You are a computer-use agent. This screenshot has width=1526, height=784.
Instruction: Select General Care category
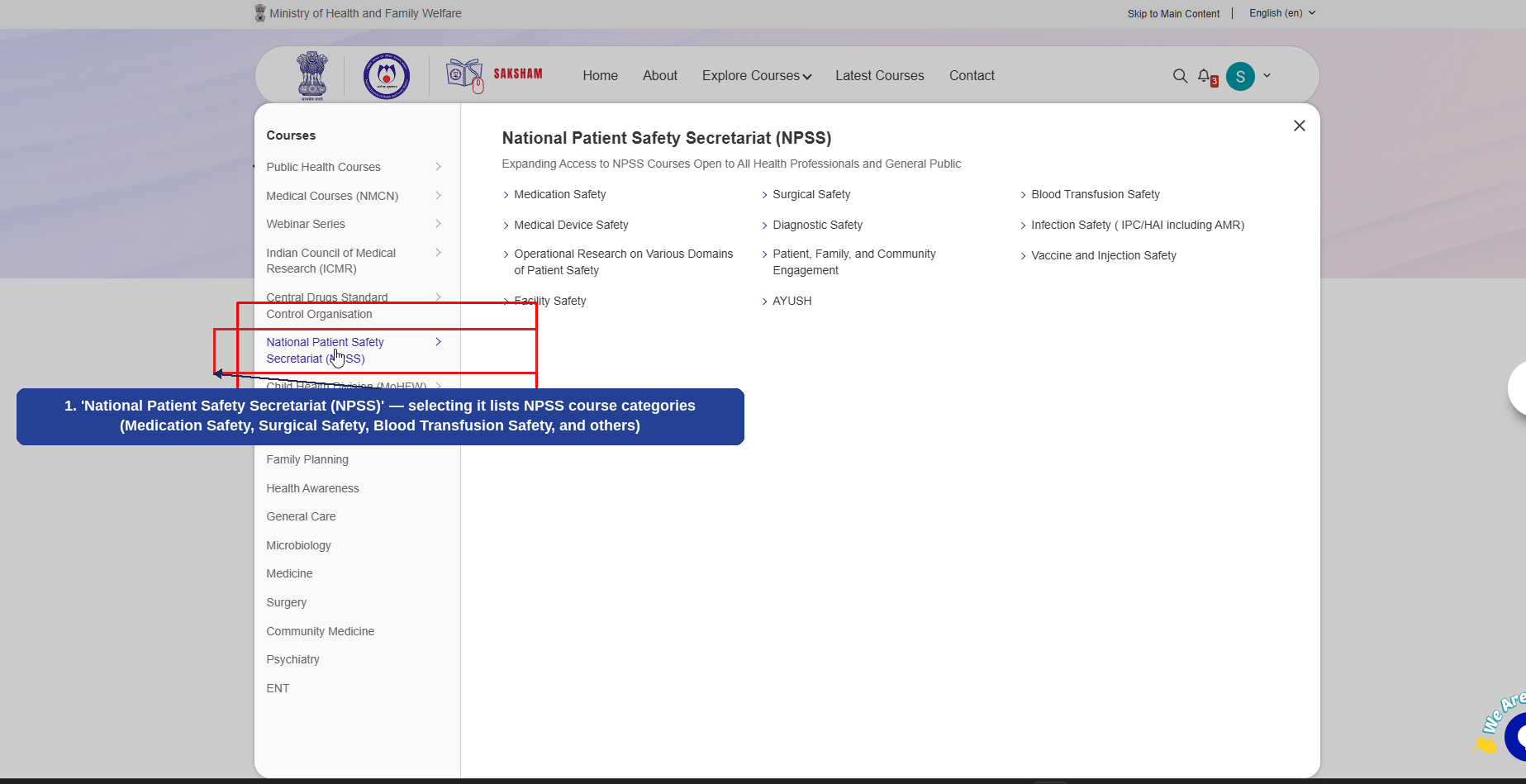[301, 516]
